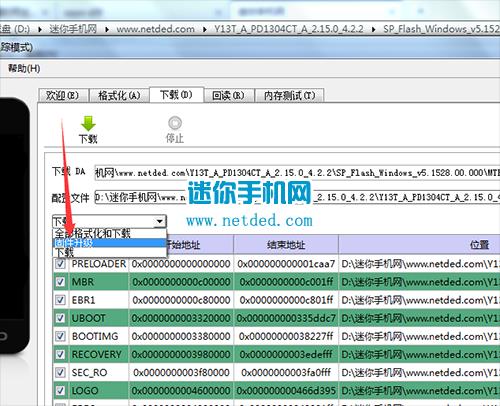Click the 结束地址 end address column header
The image size is (500, 406).
[x=286, y=245]
